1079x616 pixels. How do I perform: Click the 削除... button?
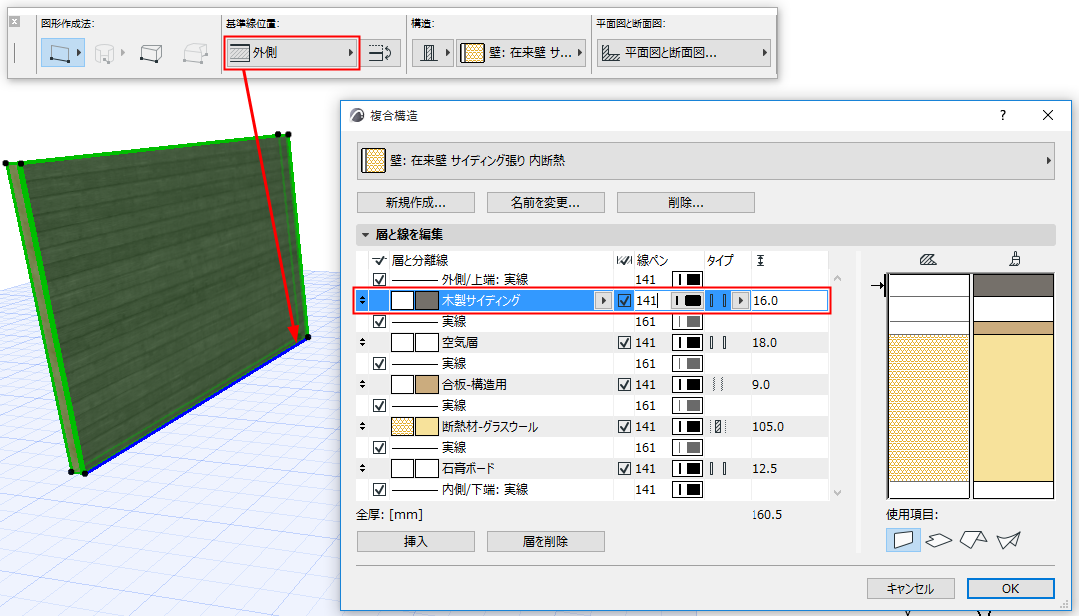[x=685, y=202]
